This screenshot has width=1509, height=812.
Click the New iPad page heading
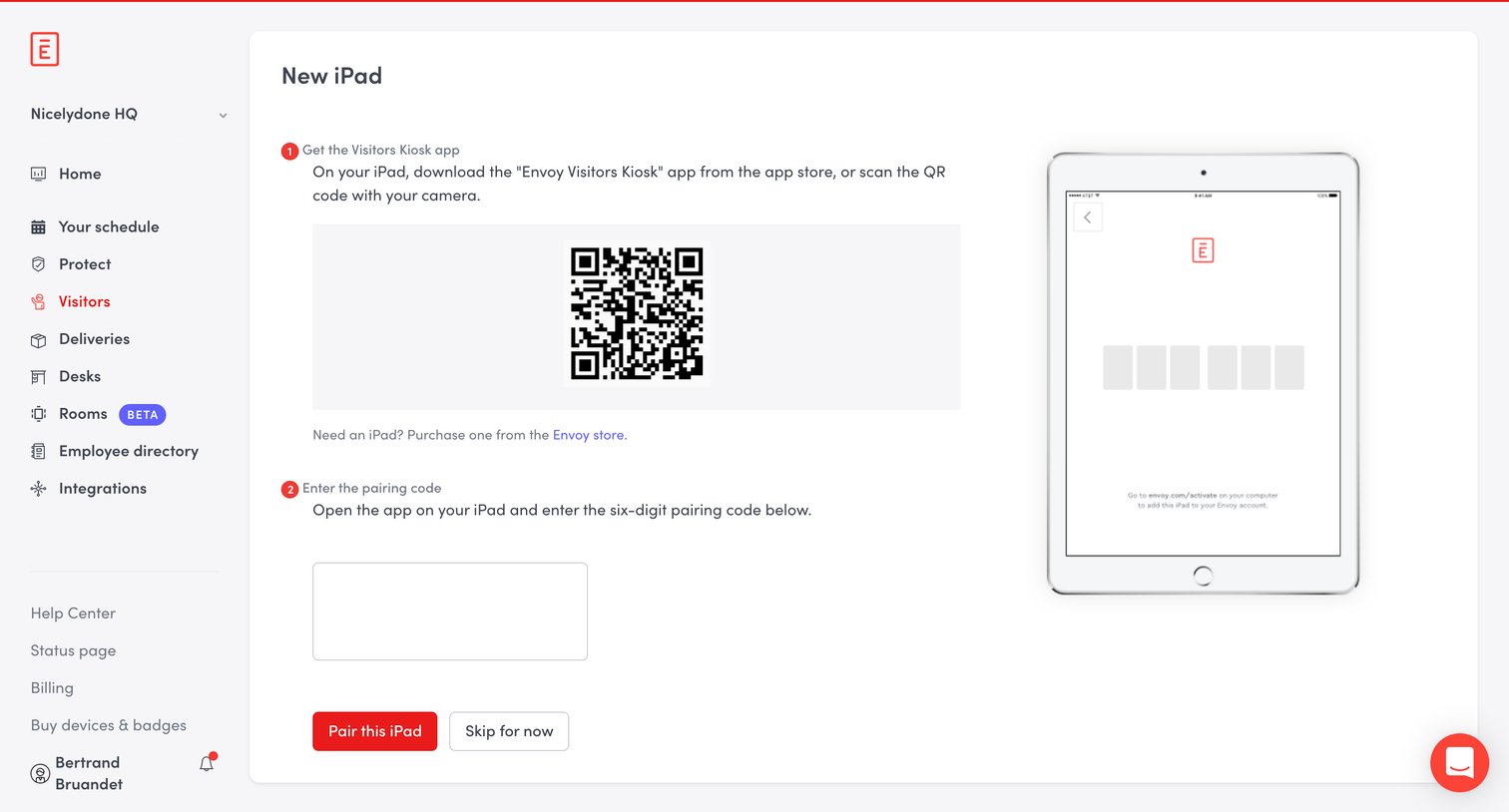tap(331, 76)
